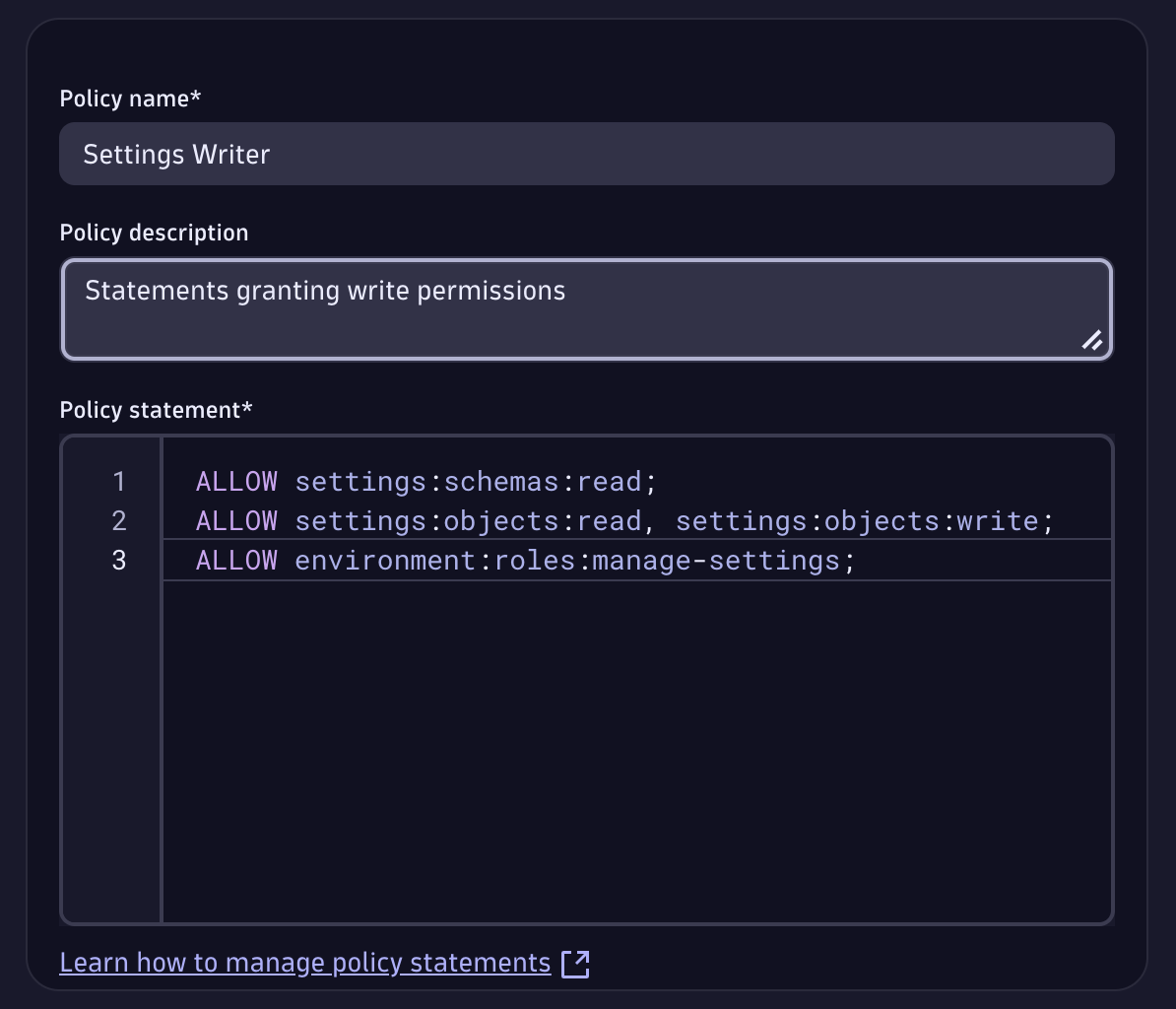Click the Policy description label
Viewport: 1176px width, 1009px height.
coord(154,233)
